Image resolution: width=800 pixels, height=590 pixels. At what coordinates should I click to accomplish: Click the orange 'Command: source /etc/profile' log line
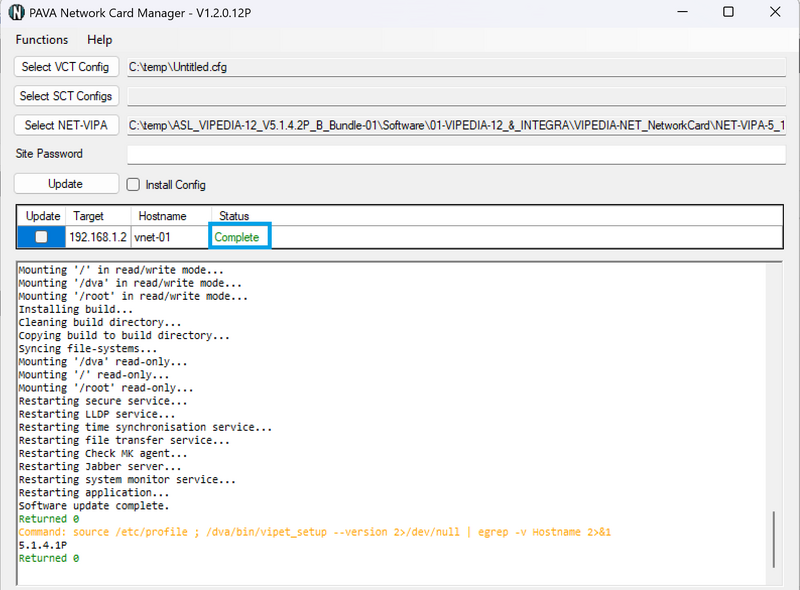(315, 532)
